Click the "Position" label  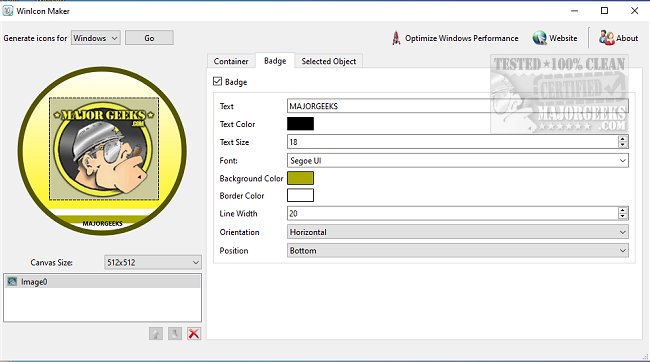(x=234, y=251)
